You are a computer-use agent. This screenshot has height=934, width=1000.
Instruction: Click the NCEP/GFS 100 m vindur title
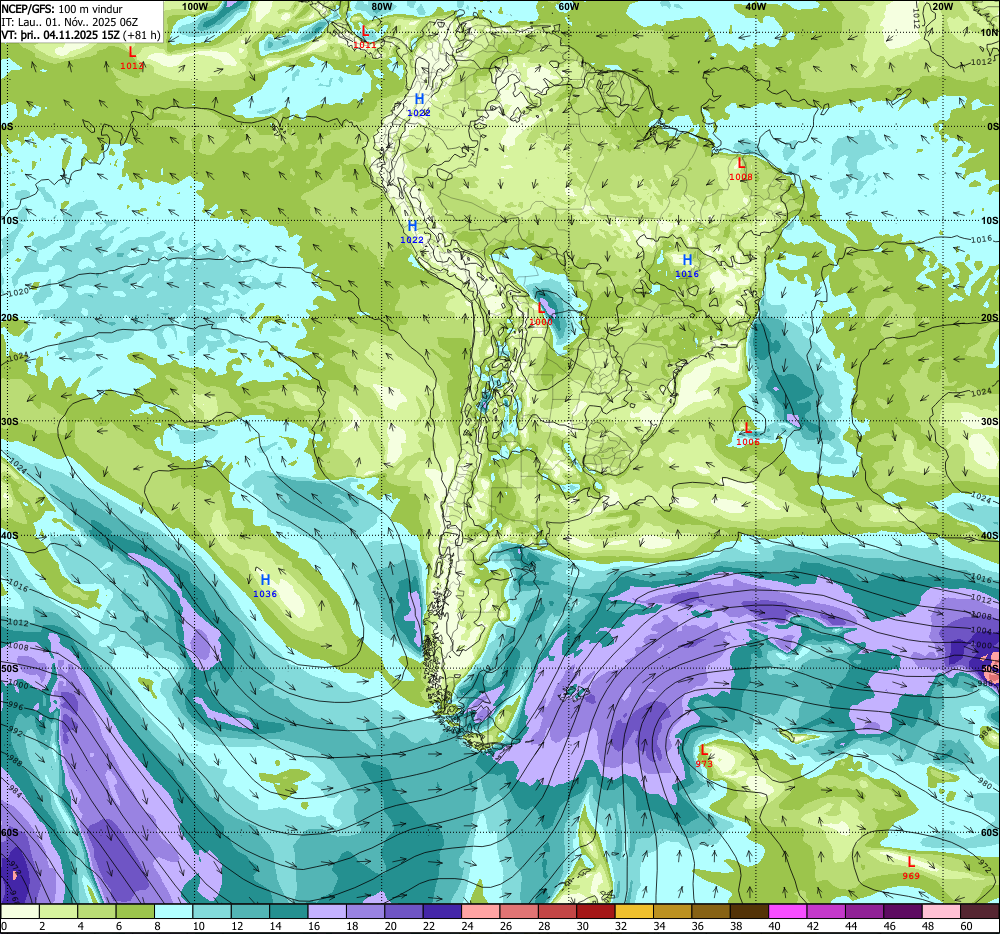pyautogui.click(x=62, y=9)
